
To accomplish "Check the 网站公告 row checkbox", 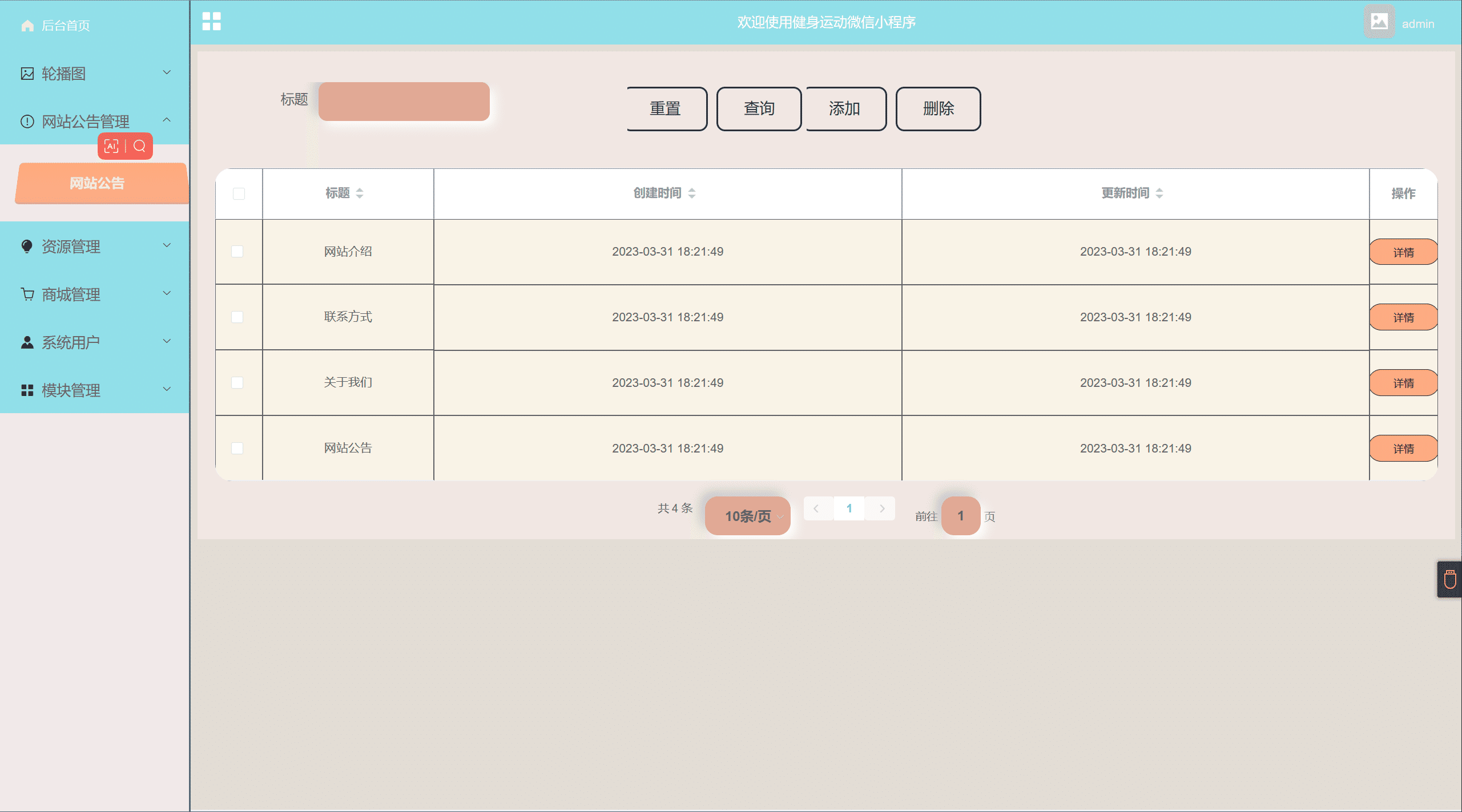I will 237,449.
